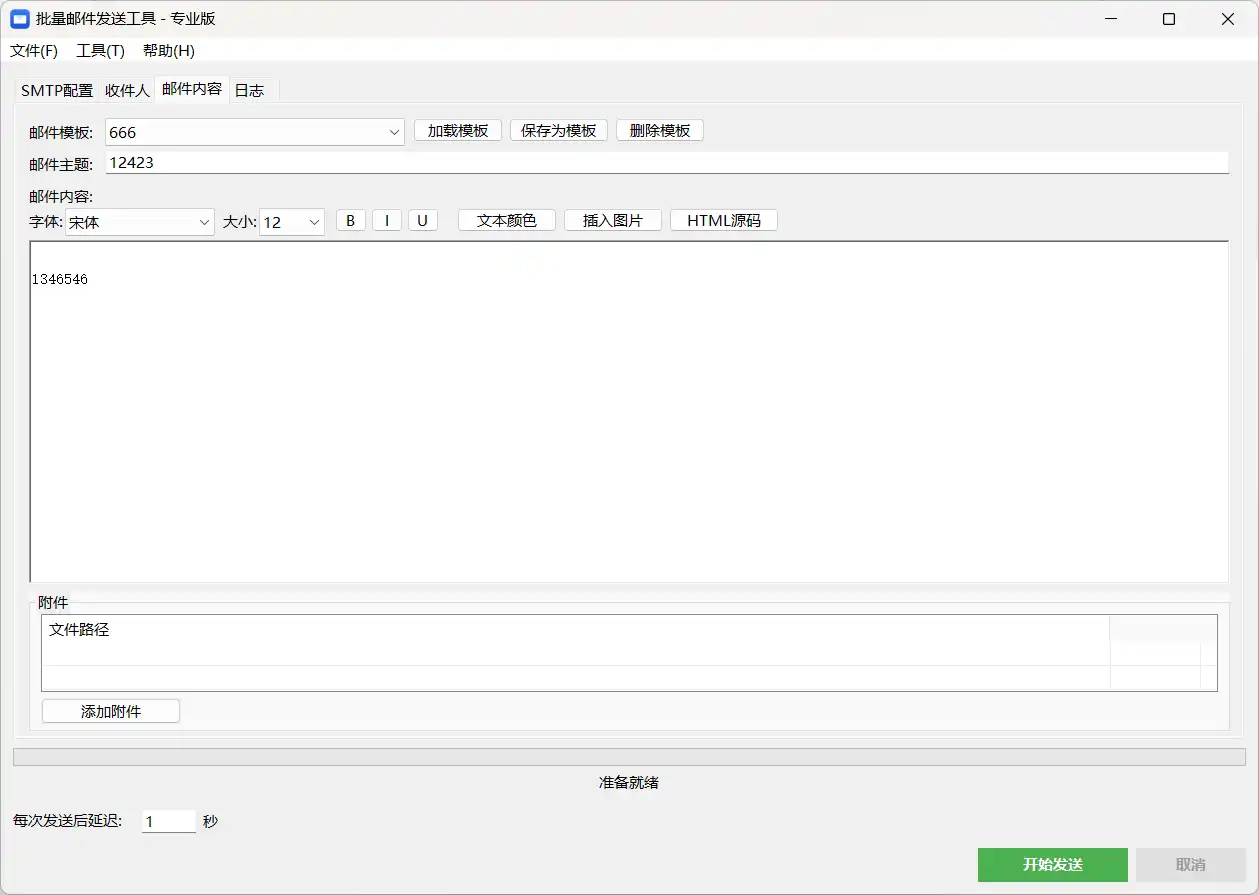
Task: Click the HTML源码 button
Action: 724,220
